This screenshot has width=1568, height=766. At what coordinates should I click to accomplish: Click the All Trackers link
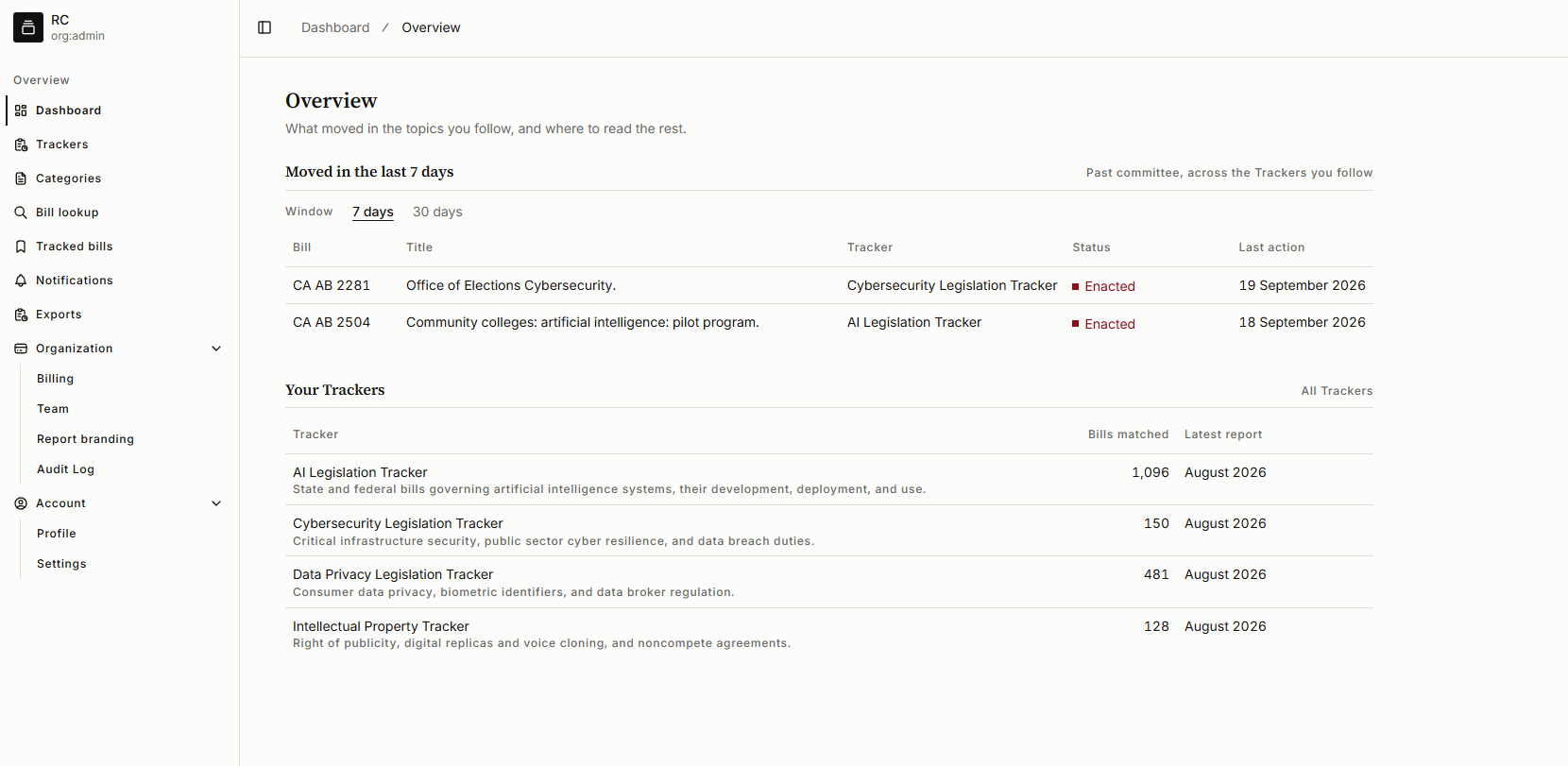[x=1337, y=391]
